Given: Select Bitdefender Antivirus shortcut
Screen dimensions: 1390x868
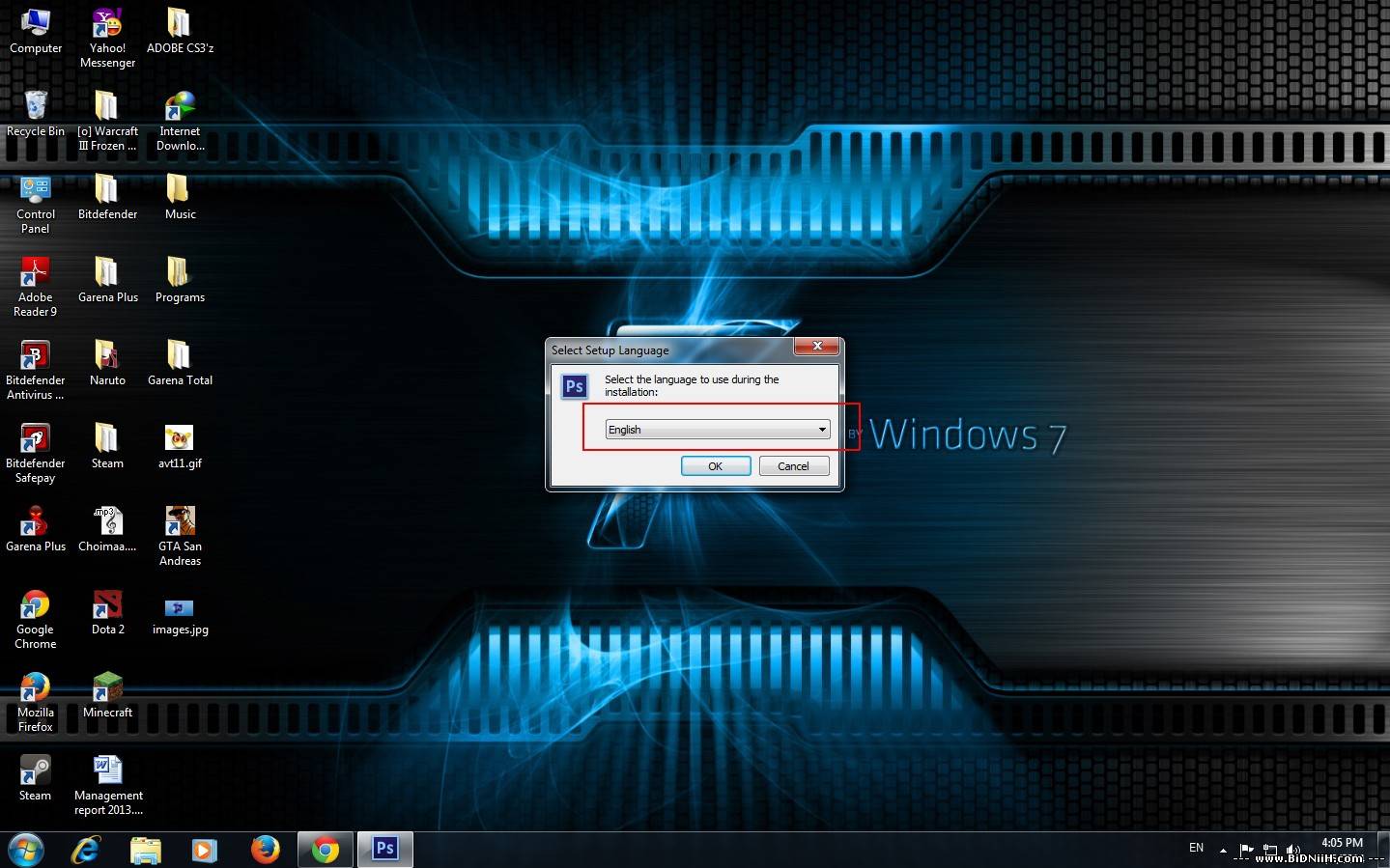Looking at the screenshot, I should (36, 370).
